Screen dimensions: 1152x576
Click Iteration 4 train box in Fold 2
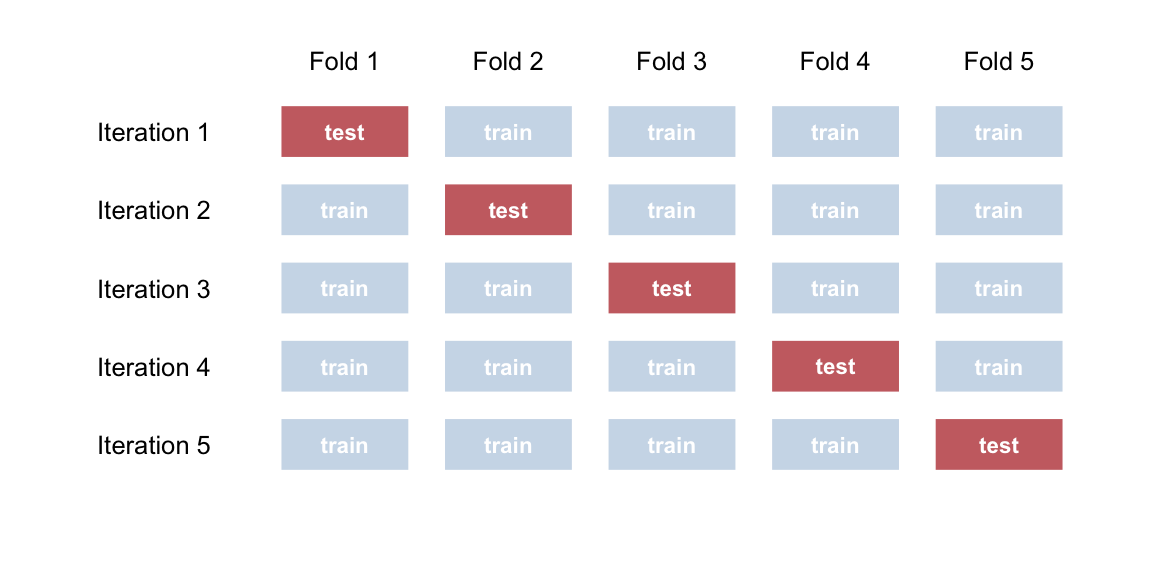pos(508,366)
